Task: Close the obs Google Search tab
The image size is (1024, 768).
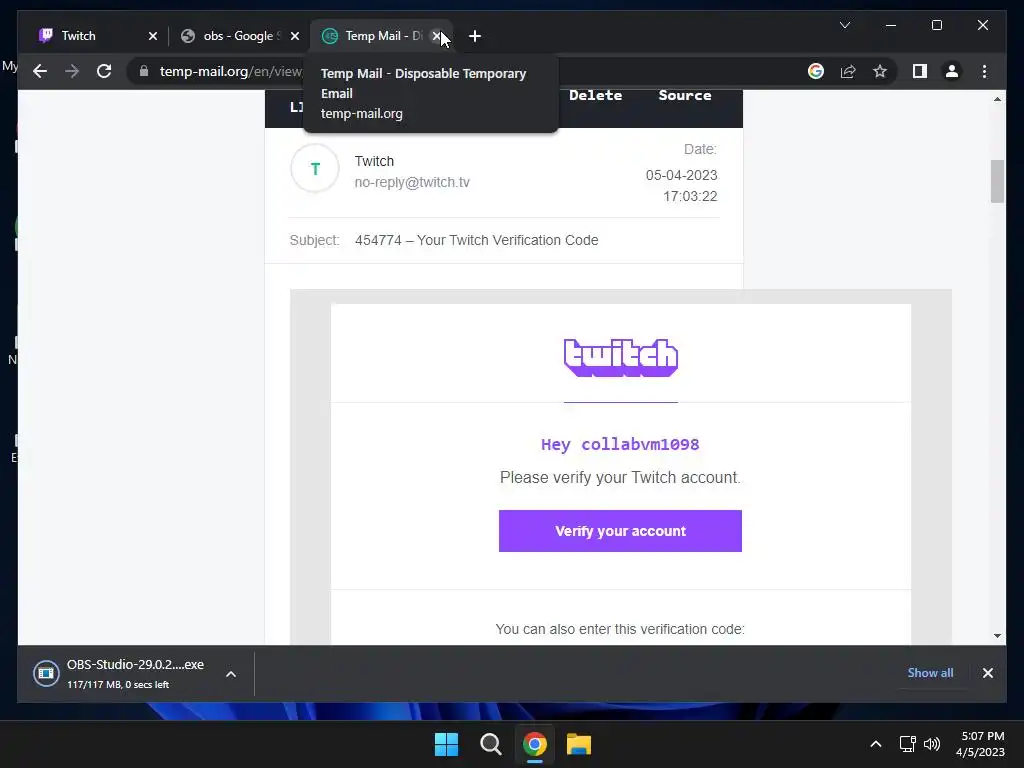Action: click(295, 36)
